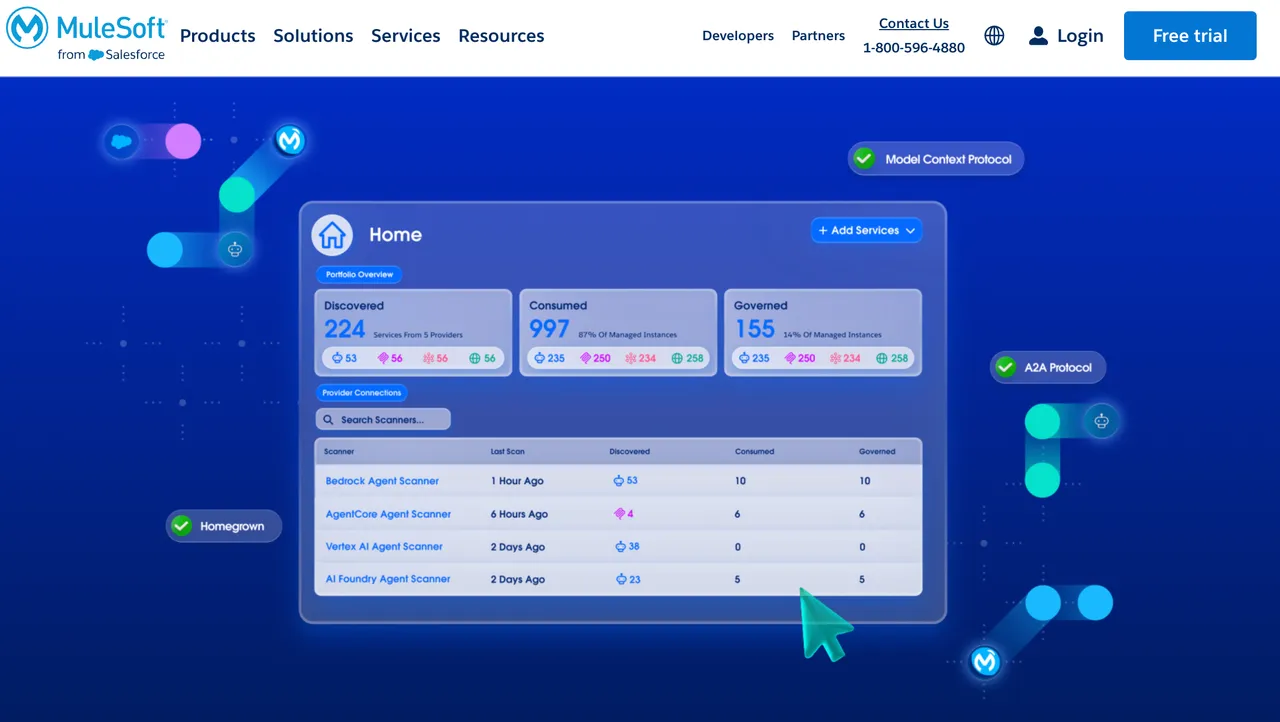Click pink diamond icon in Discovered card
This screenshot has width=1280, height=722.
tap(383, 358)
